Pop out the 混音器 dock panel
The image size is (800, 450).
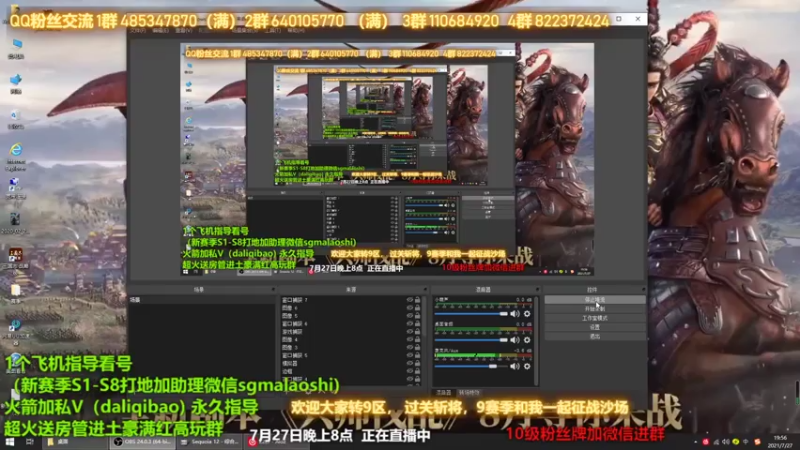(537, 290)
